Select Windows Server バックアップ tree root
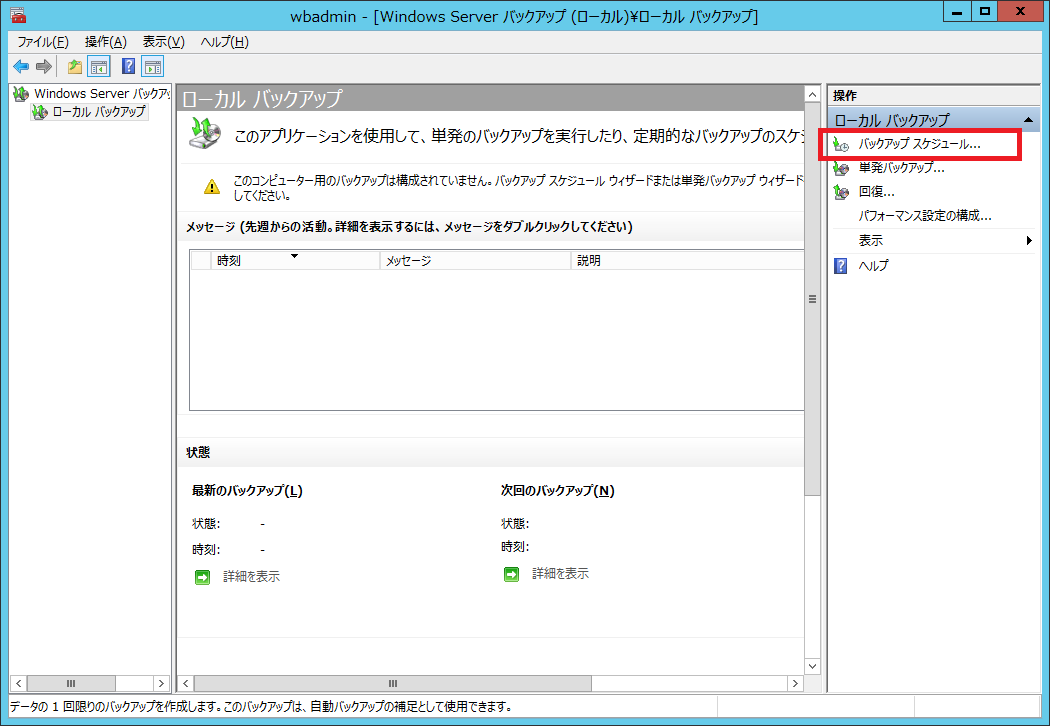Viewport: 1050px width, 726px height. pyautogui.click(x=101, y=94)
